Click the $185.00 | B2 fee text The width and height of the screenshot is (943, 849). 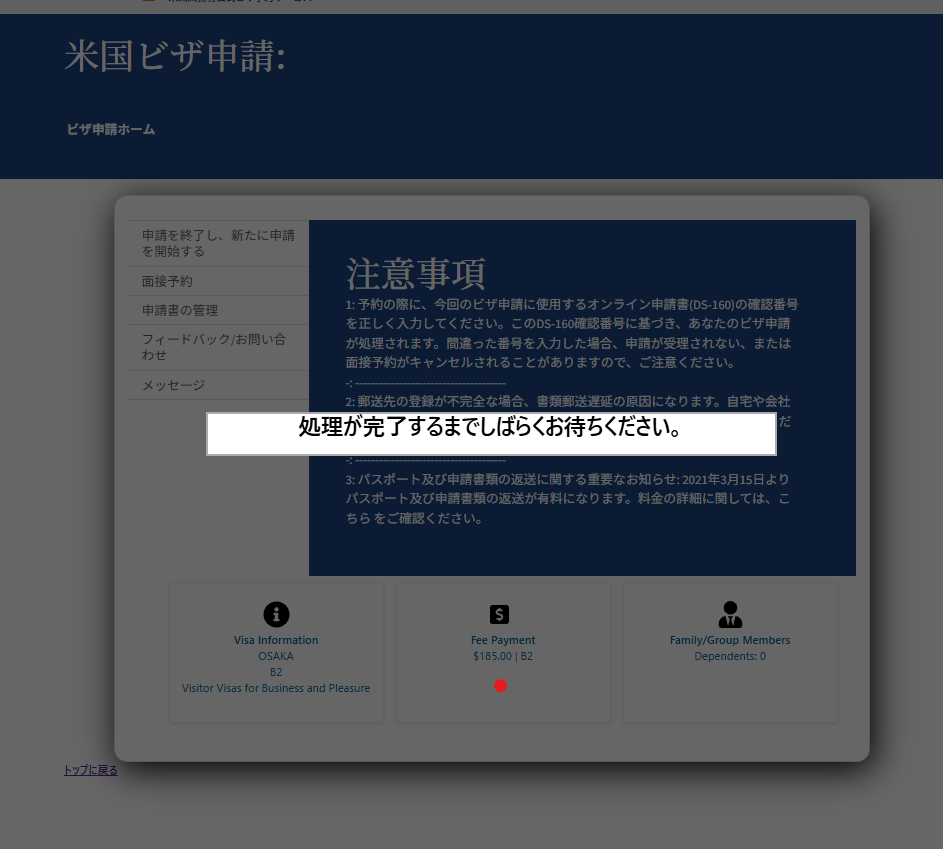503,657
